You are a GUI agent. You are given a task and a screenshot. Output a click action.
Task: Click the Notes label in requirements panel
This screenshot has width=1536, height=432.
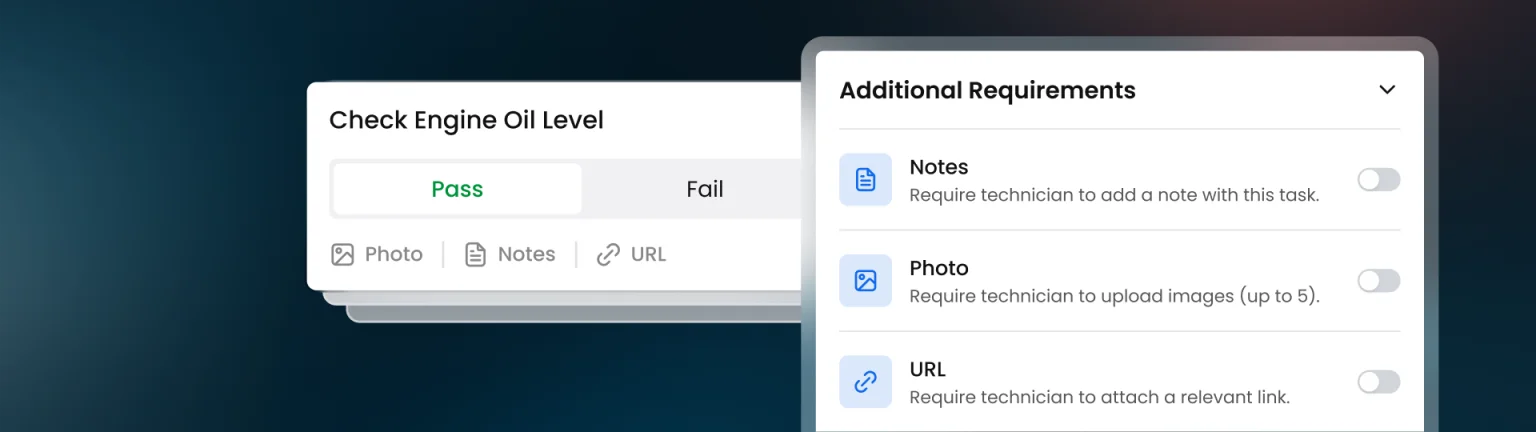click(x=939, y=167)
